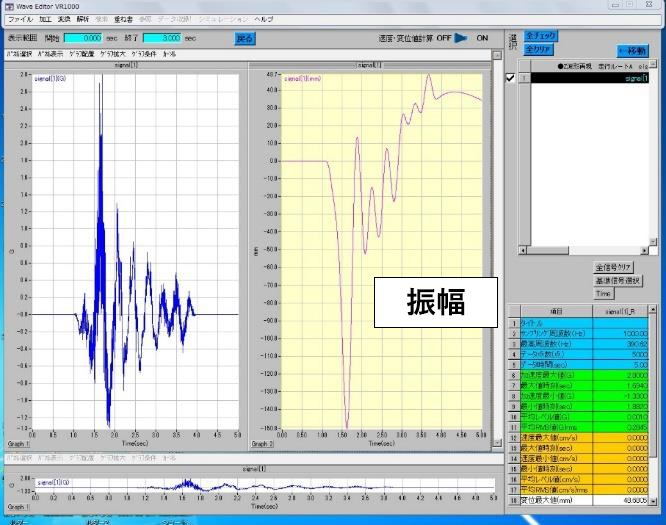Uncheck the signal[1] checkbox in the signal list
The width and height of the screenshot is (666, 525).
tap(511, 78)
